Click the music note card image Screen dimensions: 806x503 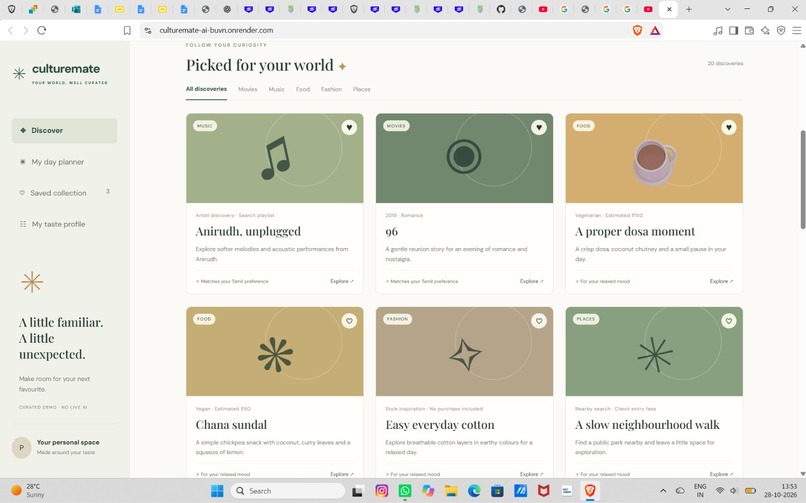click(274, 158)
